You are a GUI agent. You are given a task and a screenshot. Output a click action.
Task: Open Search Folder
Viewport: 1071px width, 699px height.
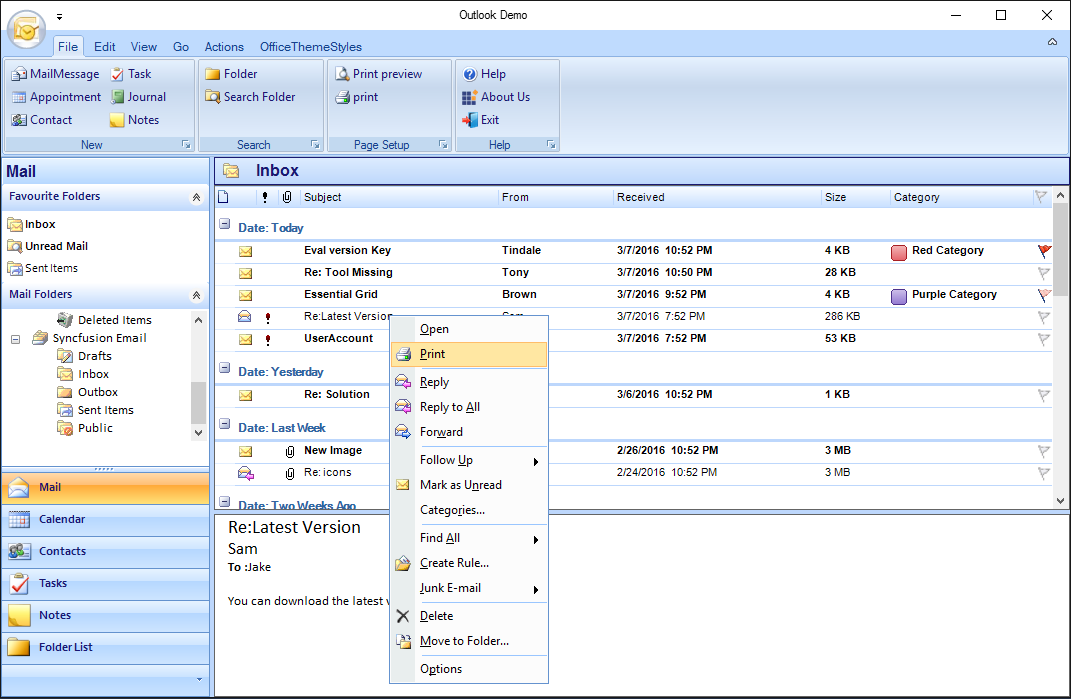pos(250,97)
